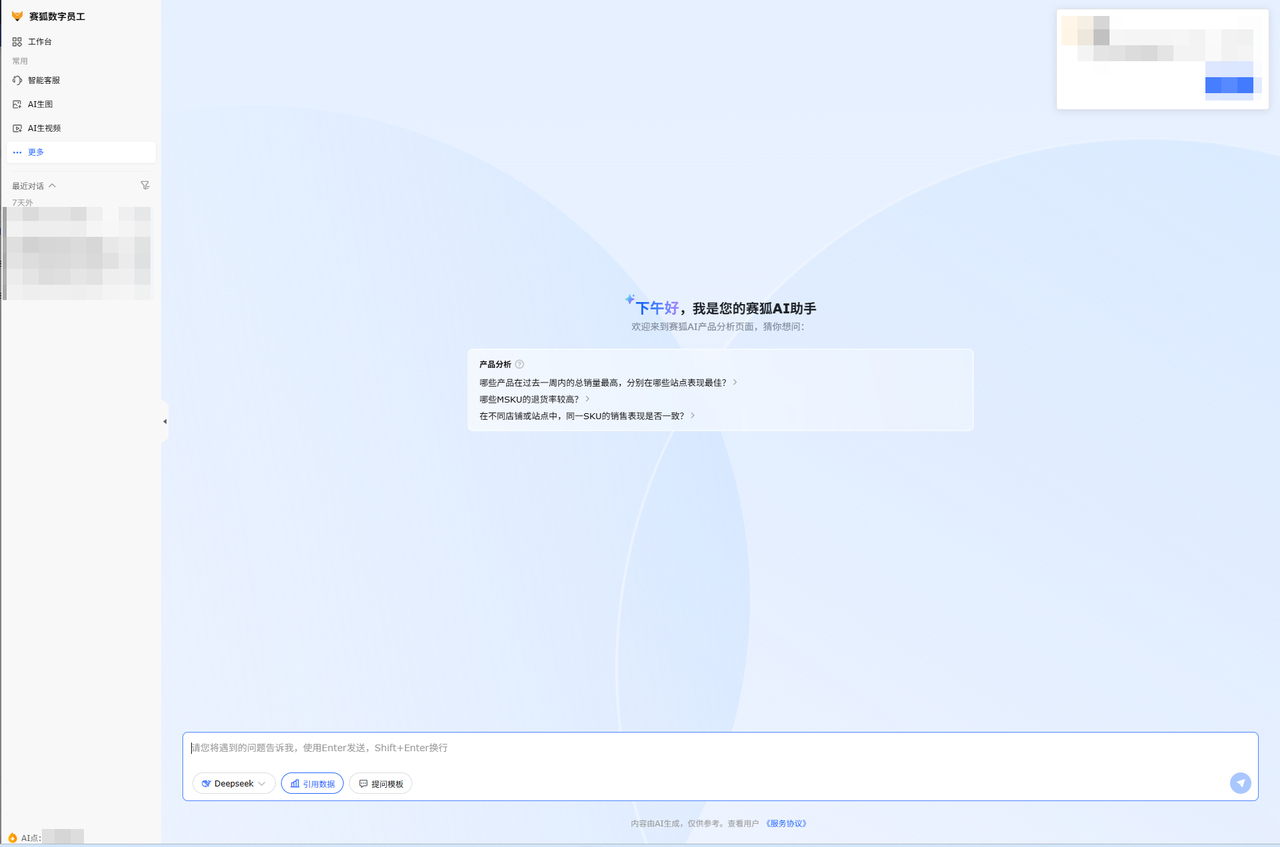Click the send message arrow button
The width and height of the screenshot is (1280, 847).
pos(1240,783)
